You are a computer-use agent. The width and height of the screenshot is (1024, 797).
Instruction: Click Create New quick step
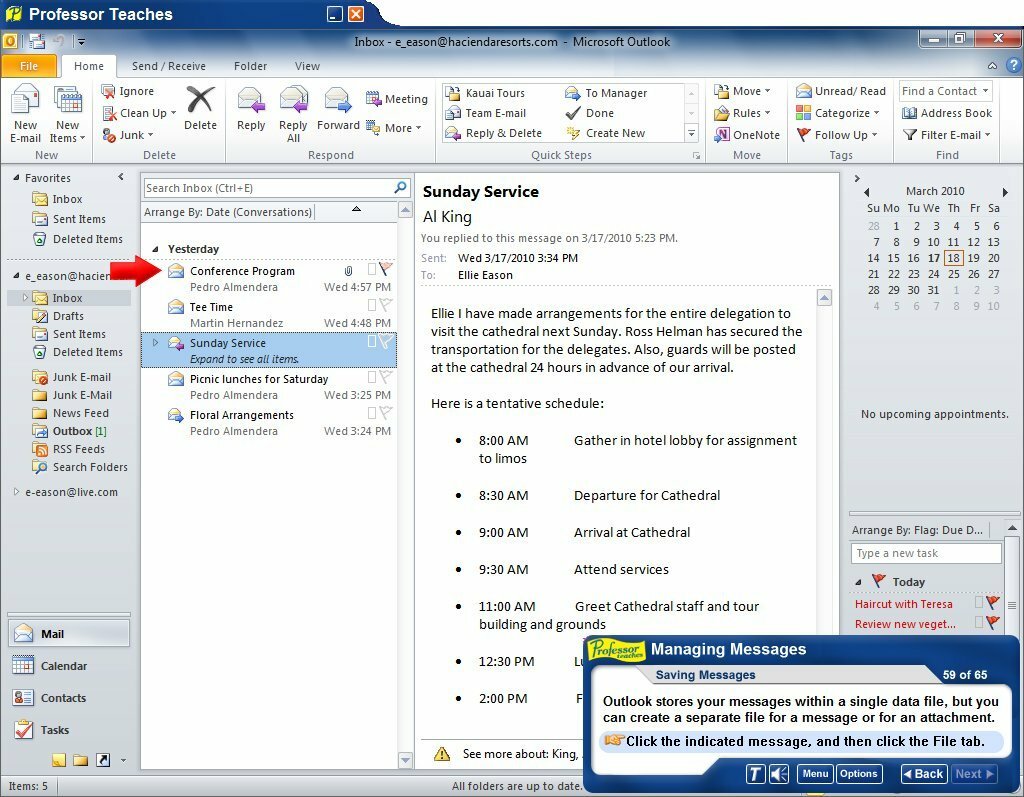pyautogui.click(x=605, y=133)
